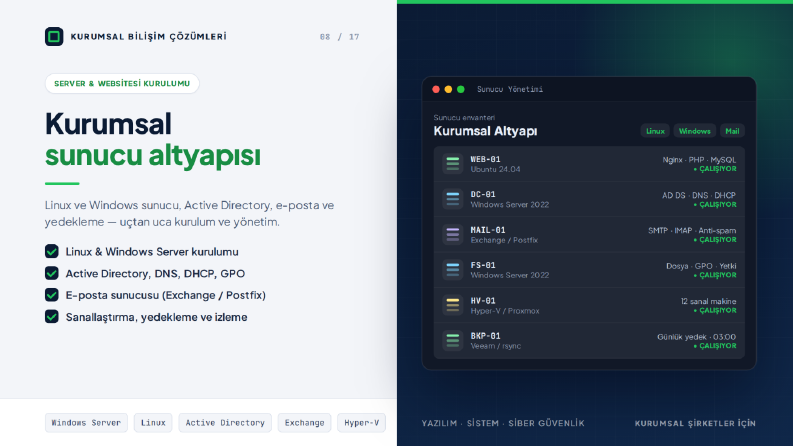The width and height of the screenshot is (793, 446).
Task: Click the green maximize dot in Sunucu Yönetimi
Action: tap(461, 90)
